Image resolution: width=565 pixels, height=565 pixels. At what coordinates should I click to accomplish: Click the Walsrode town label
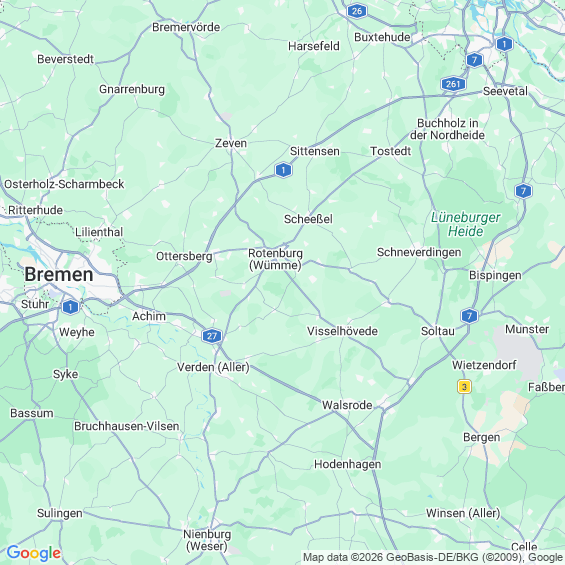point(347,405)
